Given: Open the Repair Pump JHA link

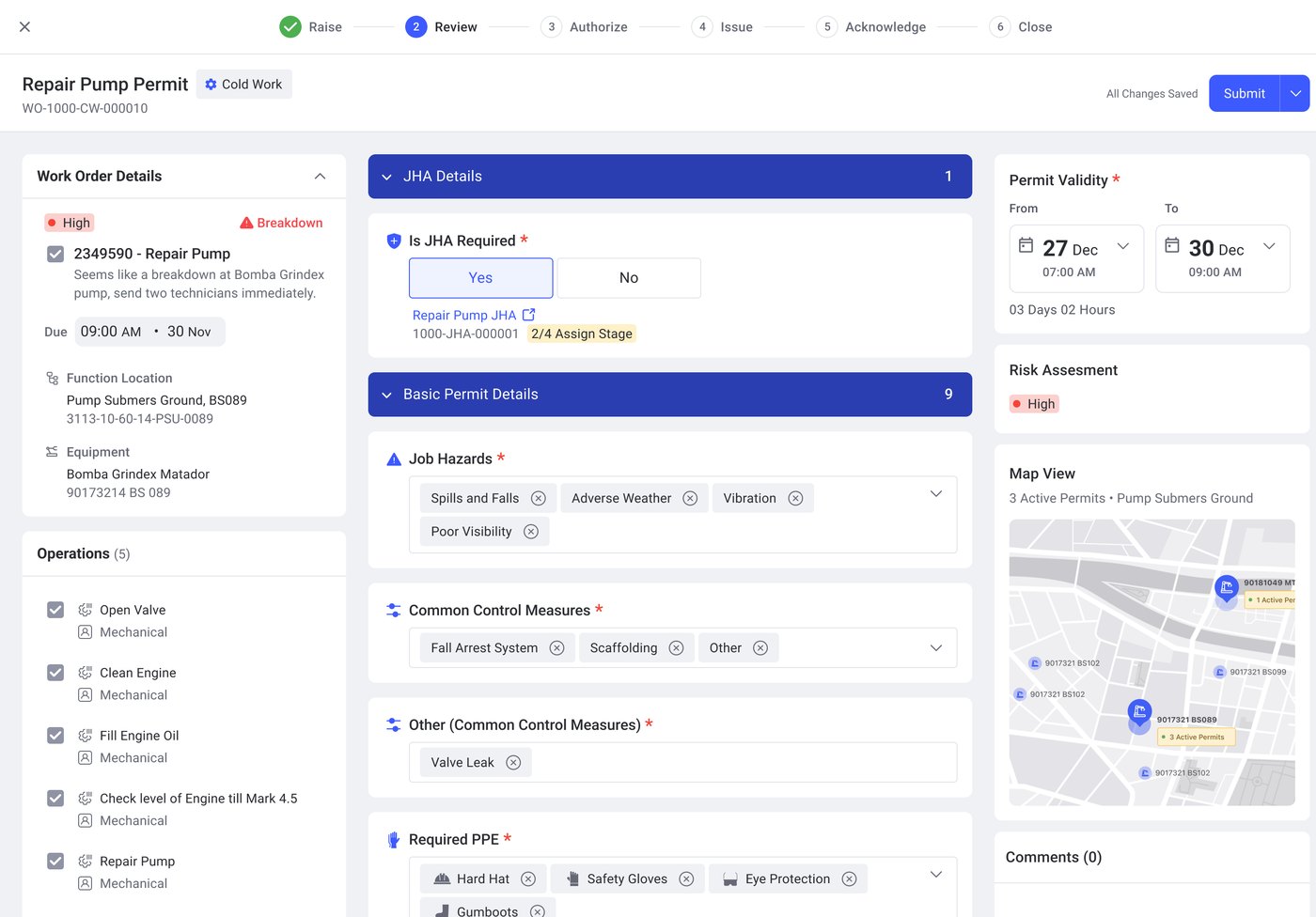Looking at the screenshot, I should (464, 316).
